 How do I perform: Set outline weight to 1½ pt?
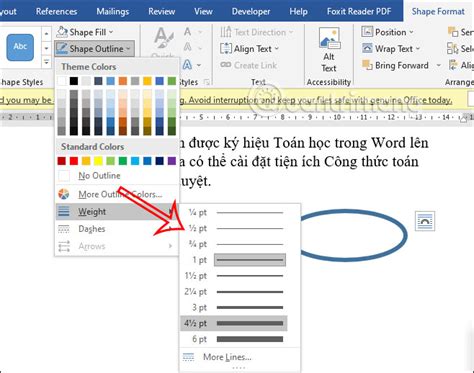pos(234,276)
